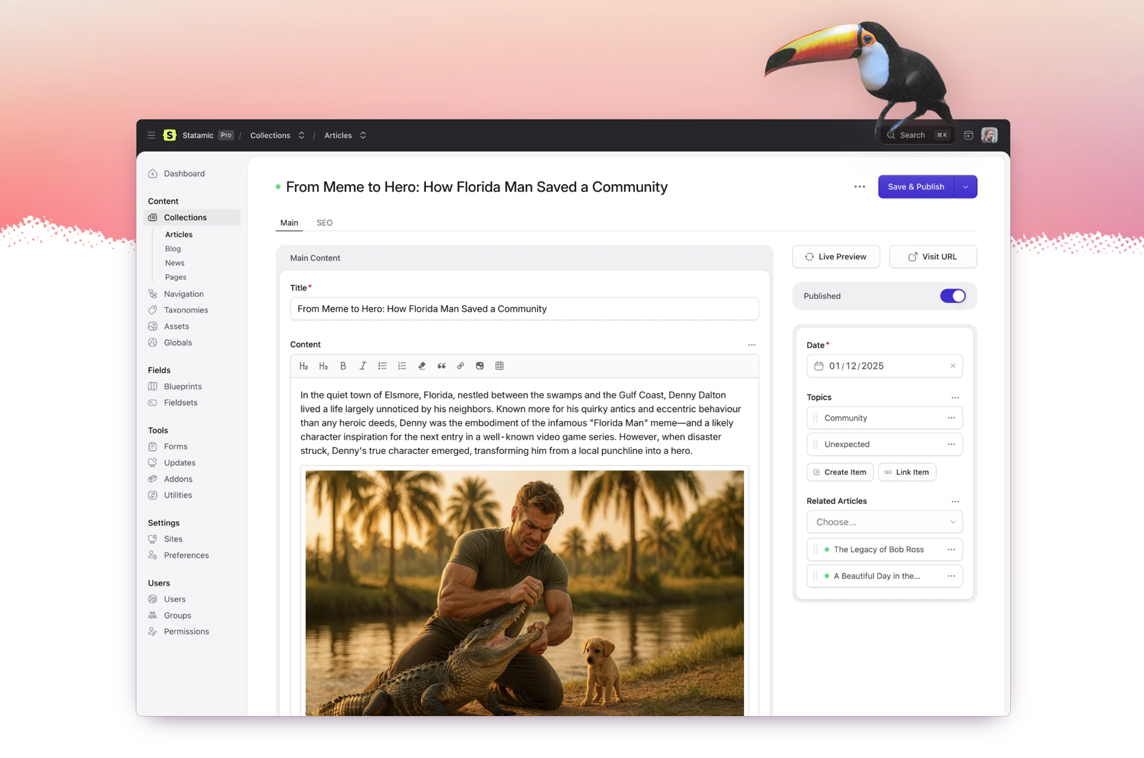Insert a table using the table icon

tap(499, 366)
